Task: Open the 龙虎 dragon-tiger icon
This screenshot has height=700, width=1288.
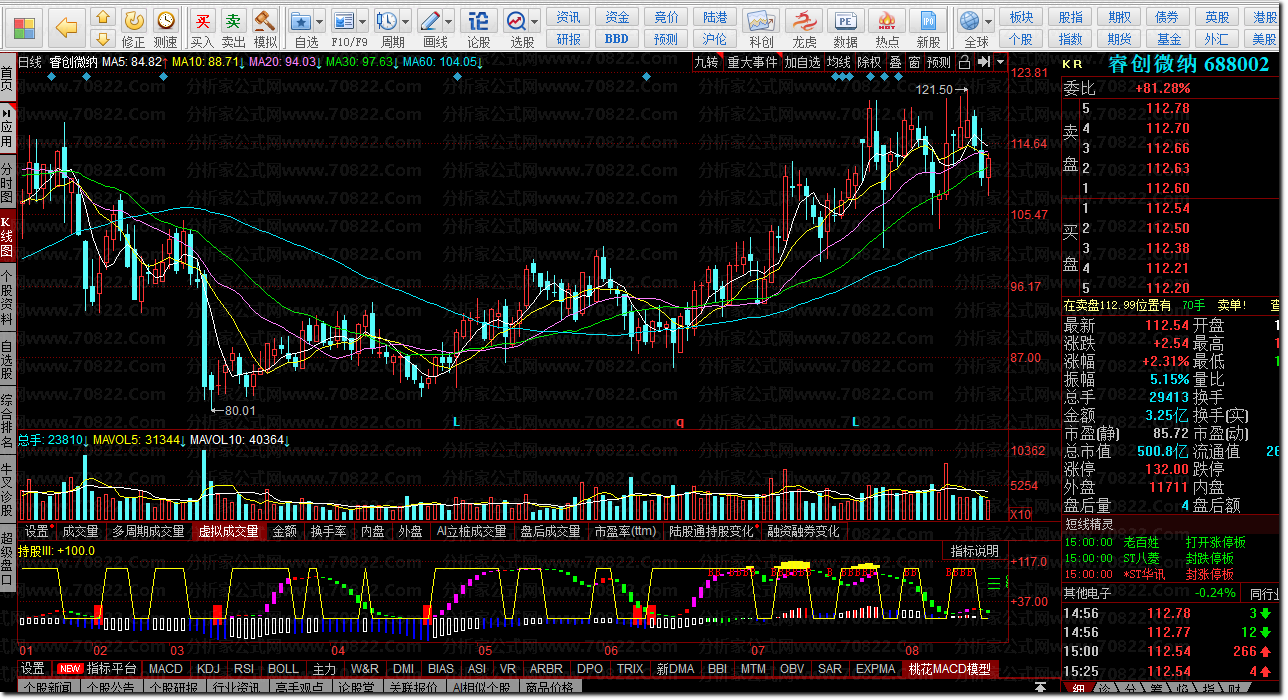Action: pyautogui.click(x=804, y=28)
